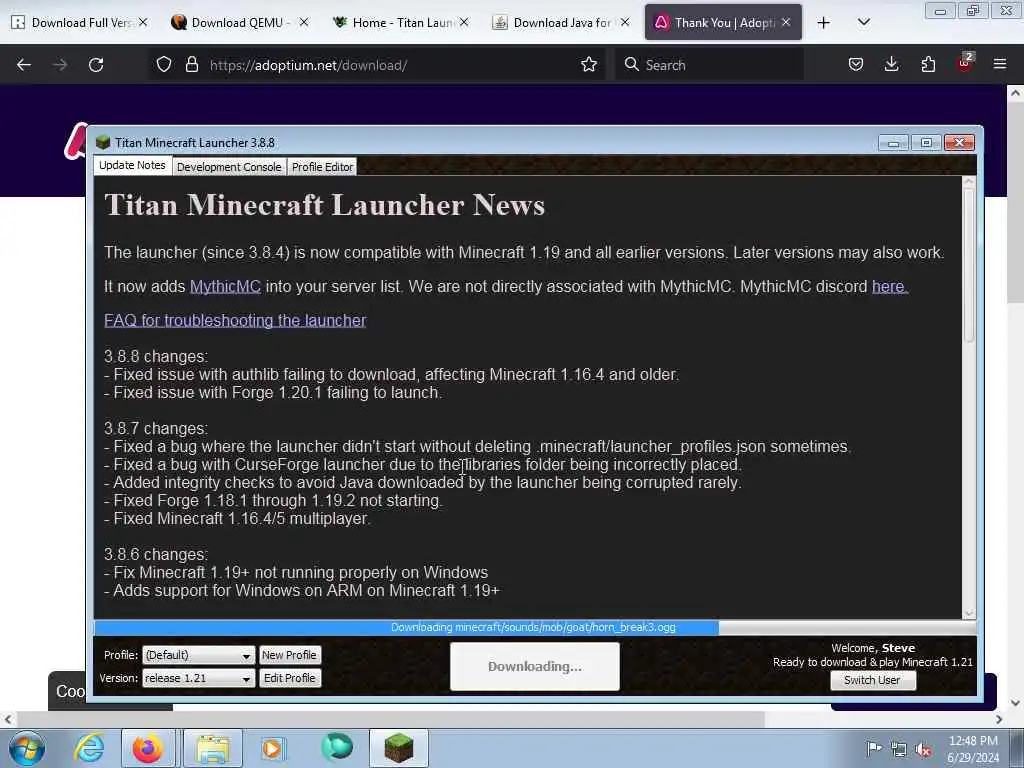Viewport: 1024px width, 768px height.
Task: Open the extensions puzzle icon
Action: click(928, 65)
